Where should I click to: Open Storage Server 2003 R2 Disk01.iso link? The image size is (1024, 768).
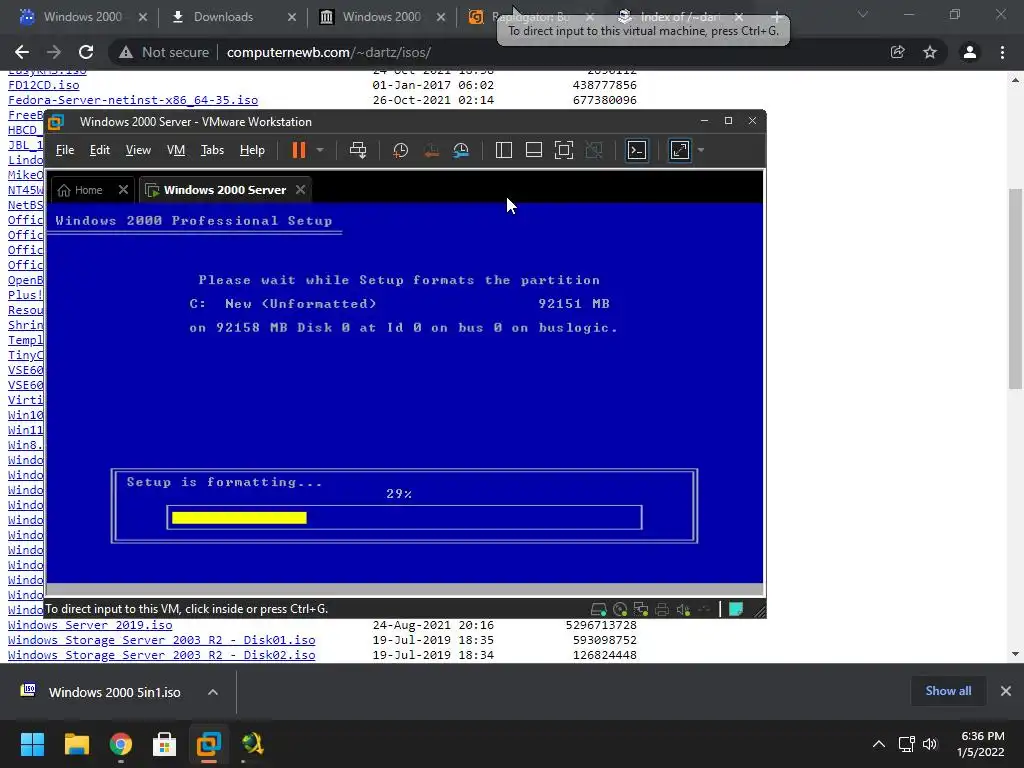161,640
